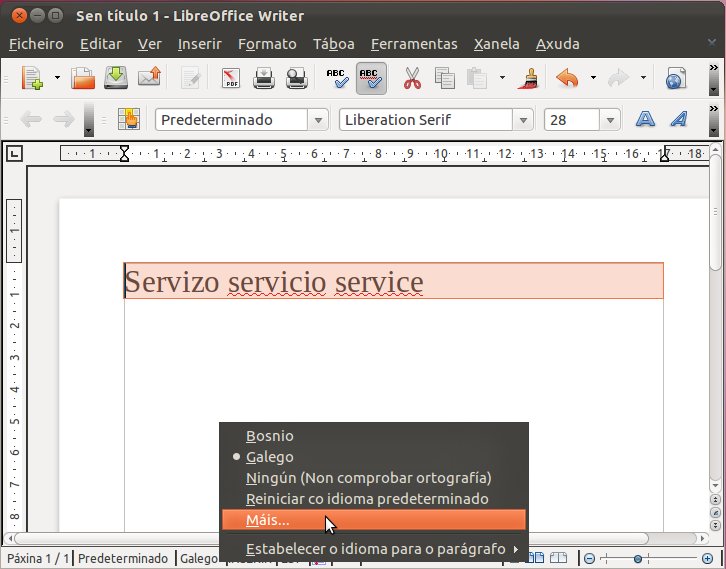Choose Reiniciar co idioma predeterminado
Image resolution: width=726 pixels, height=569 pixels.
click(x=374, y=499)
